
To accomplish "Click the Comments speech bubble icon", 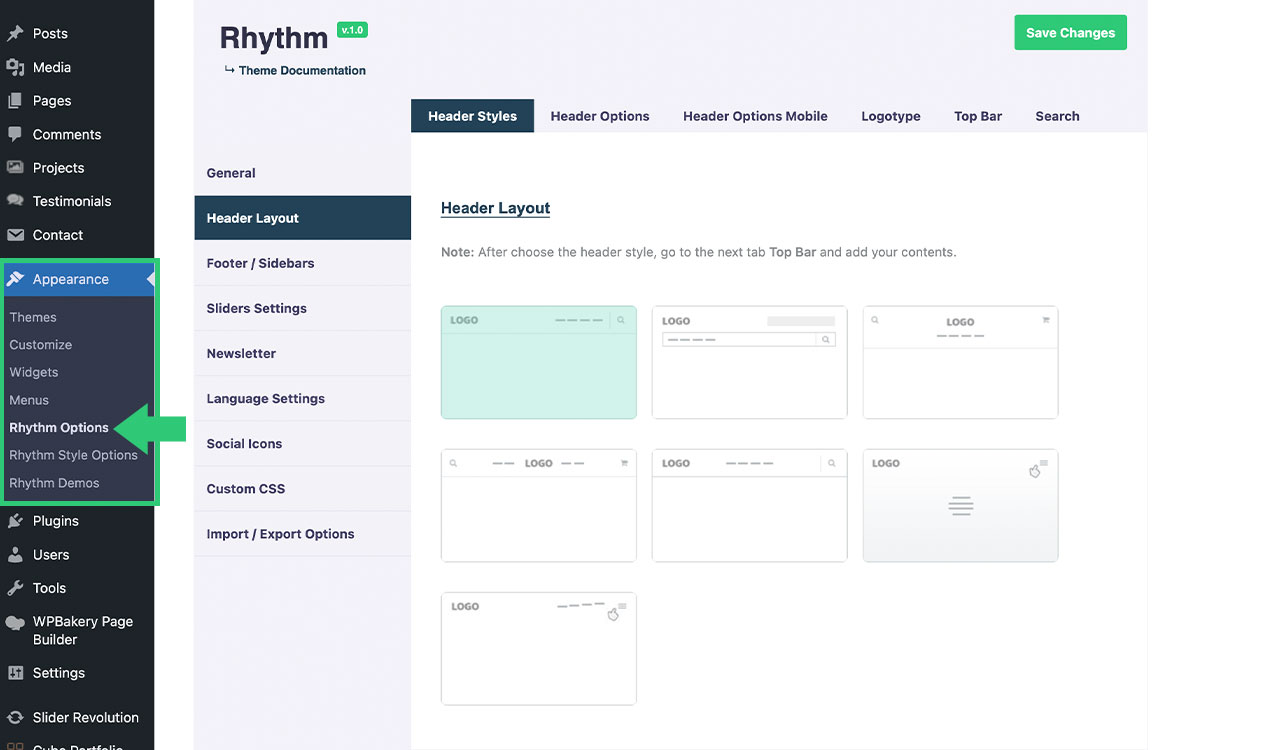I will pyautogui.click(x=15, y=134).
